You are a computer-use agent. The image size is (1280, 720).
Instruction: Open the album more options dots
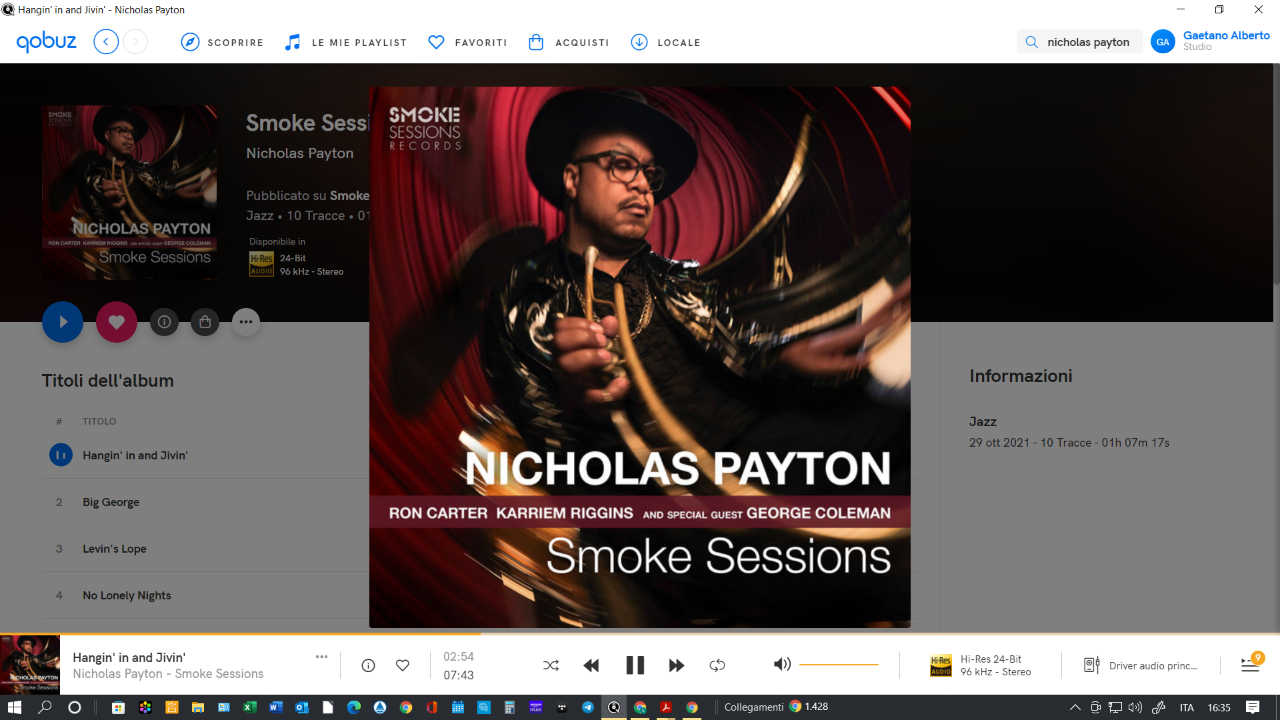pos(246,322)
